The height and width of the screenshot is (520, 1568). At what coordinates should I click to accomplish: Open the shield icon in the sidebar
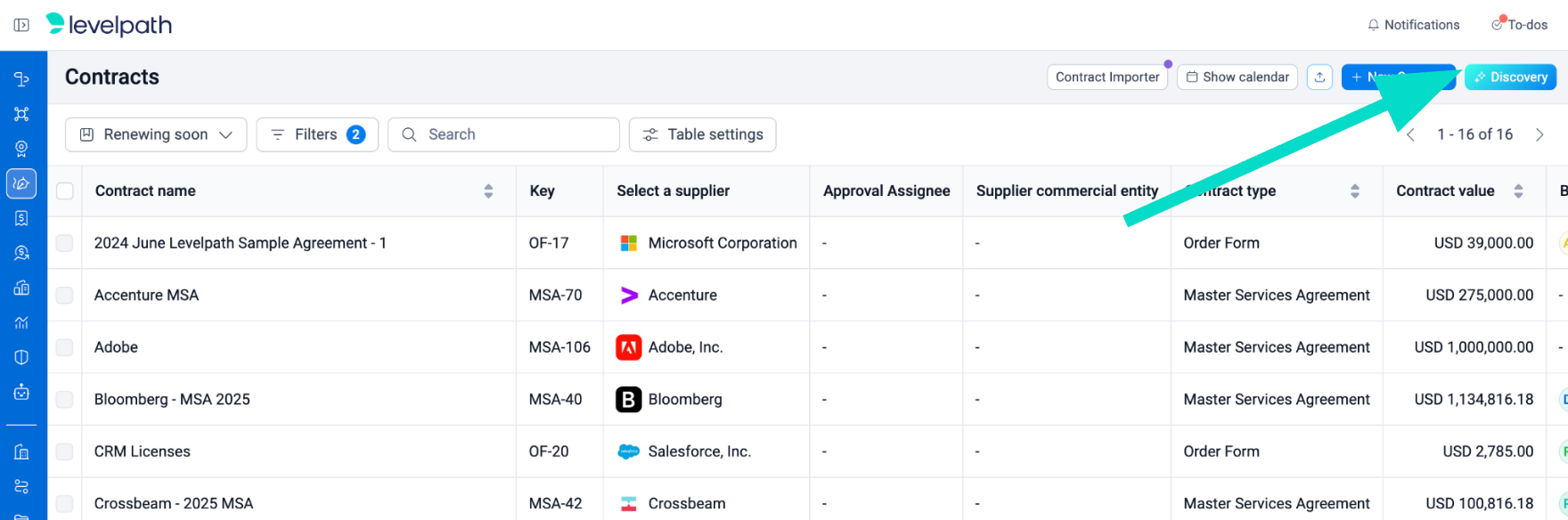click(x=21, y=357)
